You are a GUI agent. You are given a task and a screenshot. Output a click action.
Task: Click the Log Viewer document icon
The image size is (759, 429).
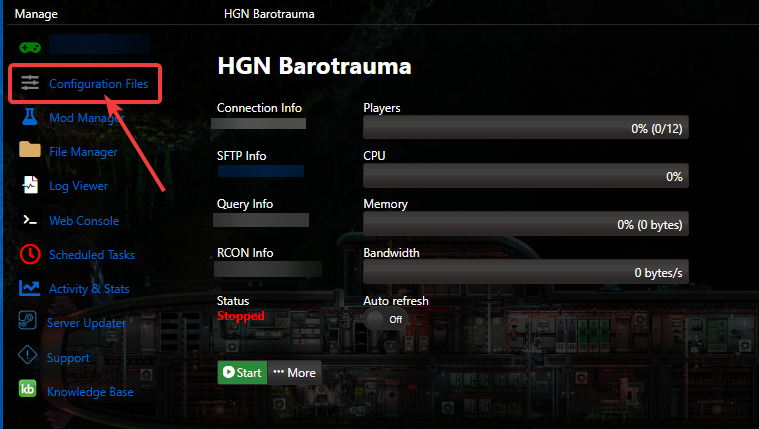click(x=30, y=185)
